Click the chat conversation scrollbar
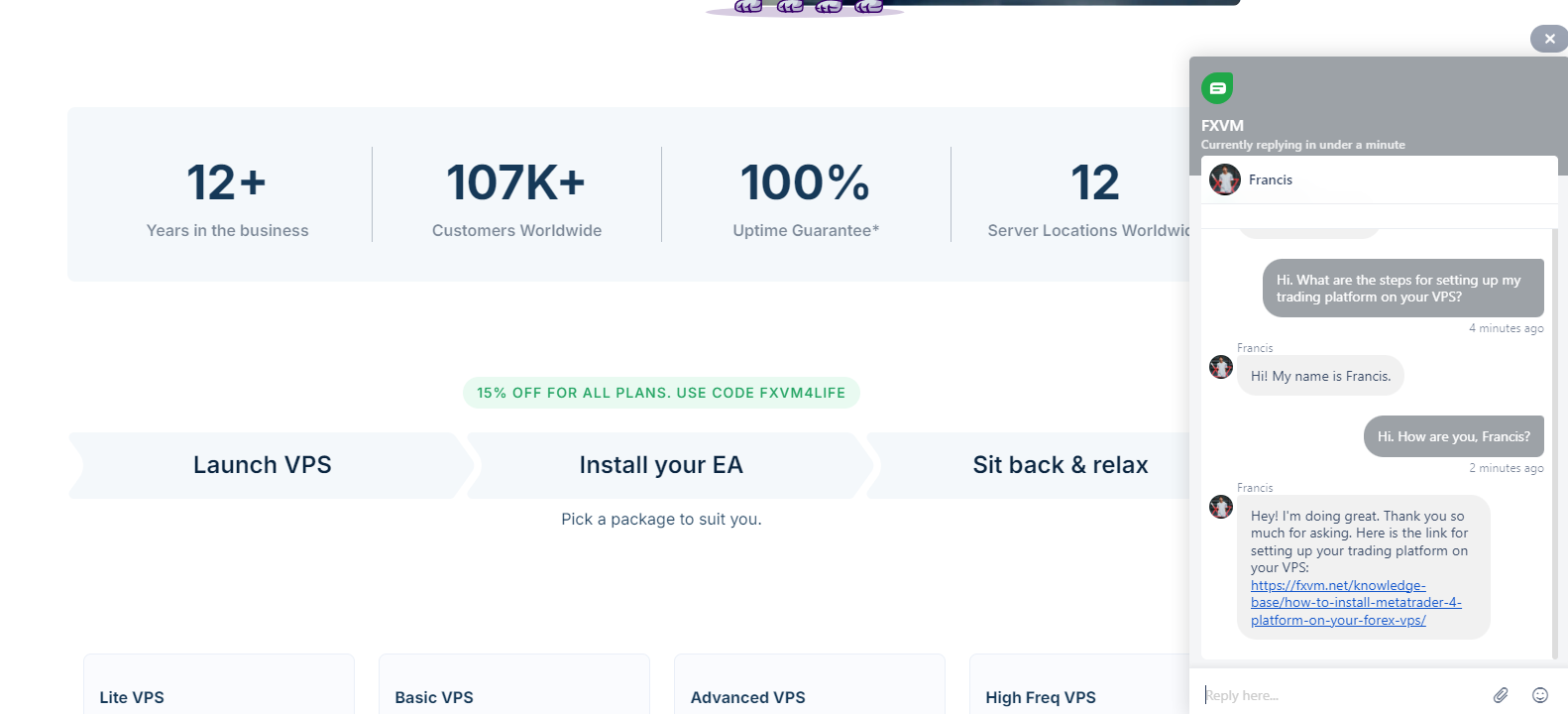1568x714 pixels. tap(1555, 443)
